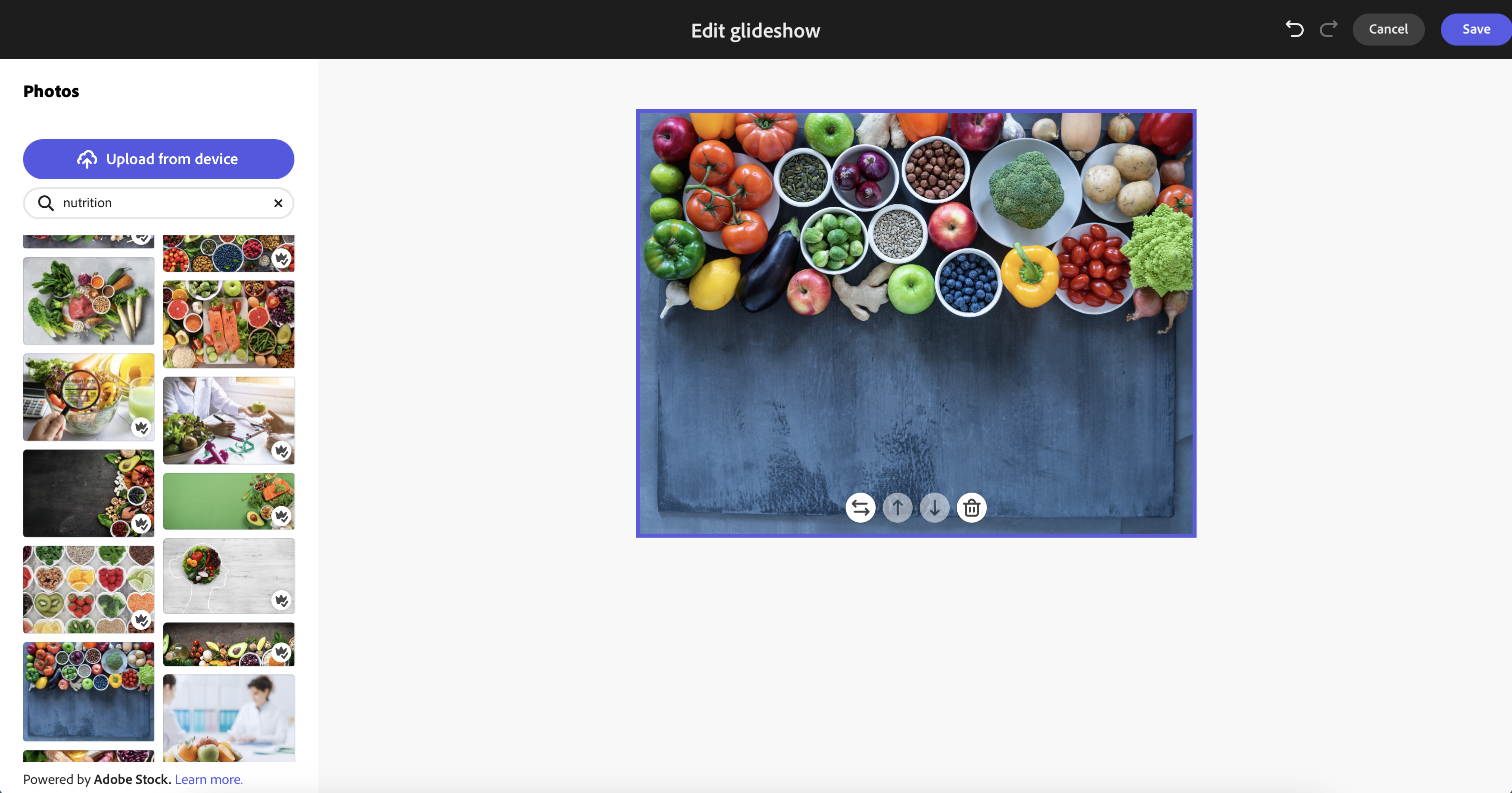Save the glideshow edits
This screenshot has width=1512, height=793.
1475,30
